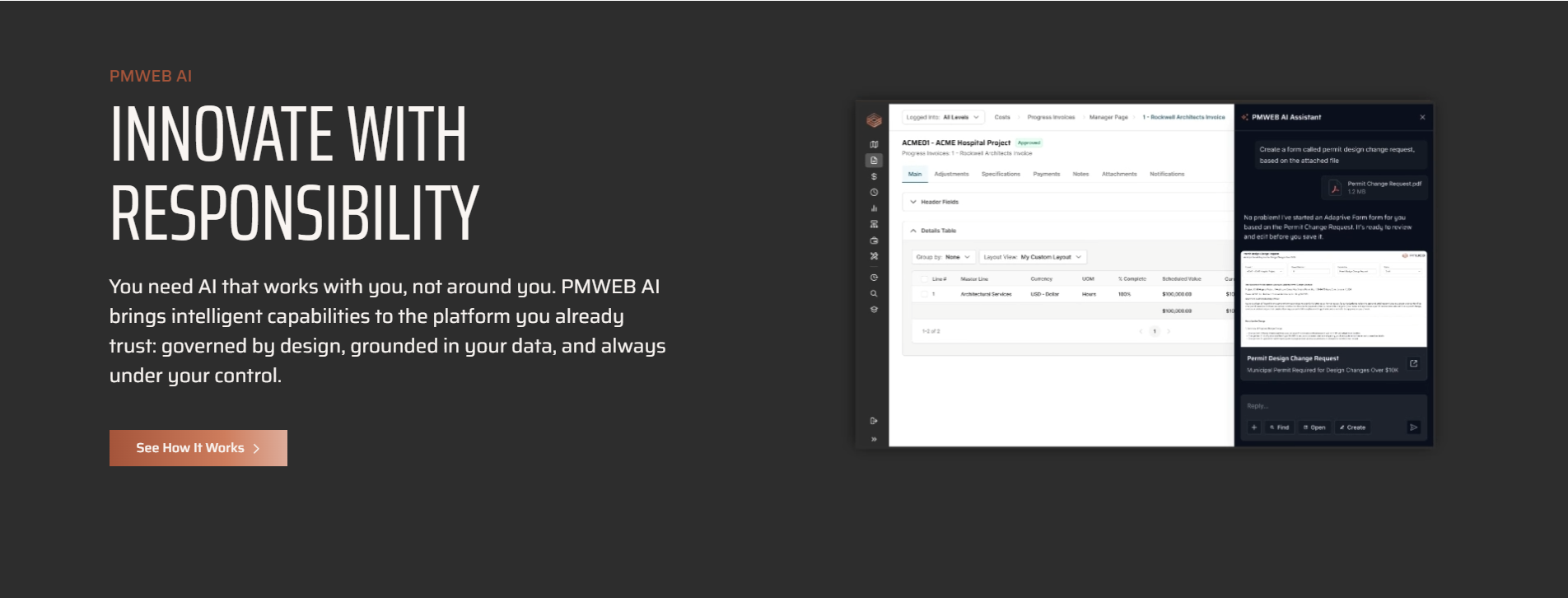Click the plus attach button in the reply box
Image resolution: width=1568 pixels, height=598 pixels.
[x=1253, y=427]
